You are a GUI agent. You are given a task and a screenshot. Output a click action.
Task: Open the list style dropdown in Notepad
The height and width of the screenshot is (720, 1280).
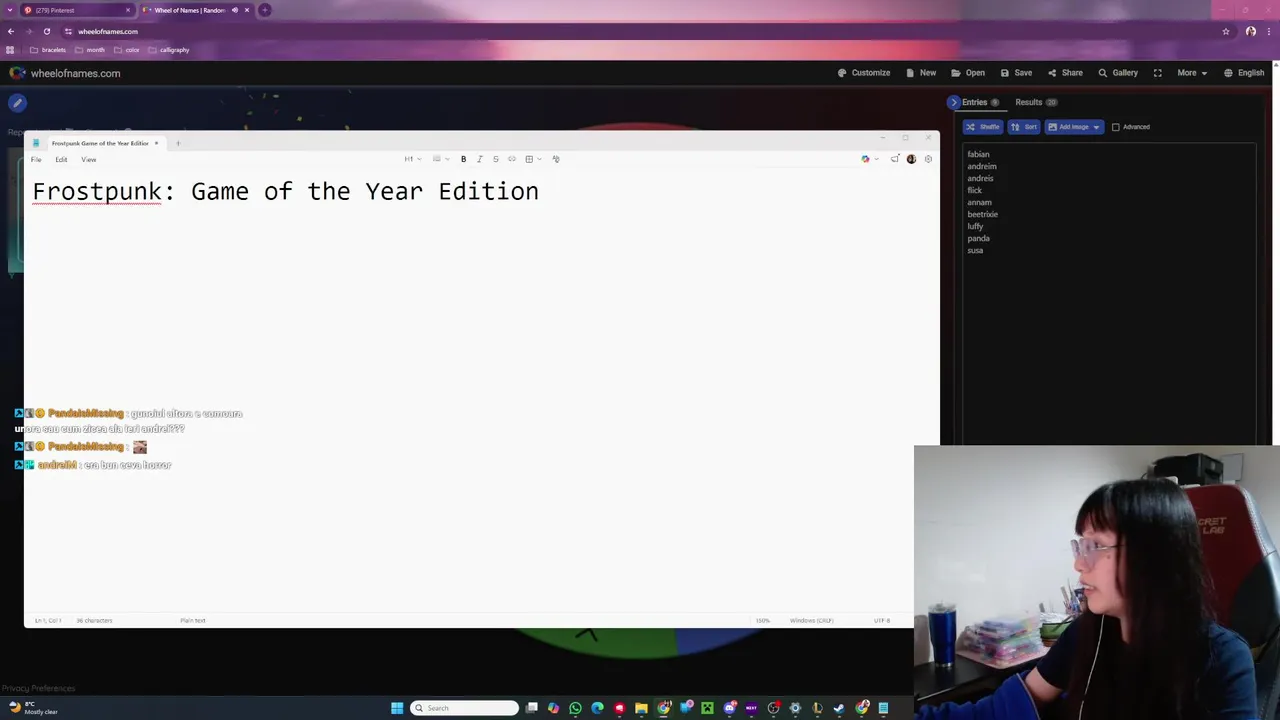(440, 159)
